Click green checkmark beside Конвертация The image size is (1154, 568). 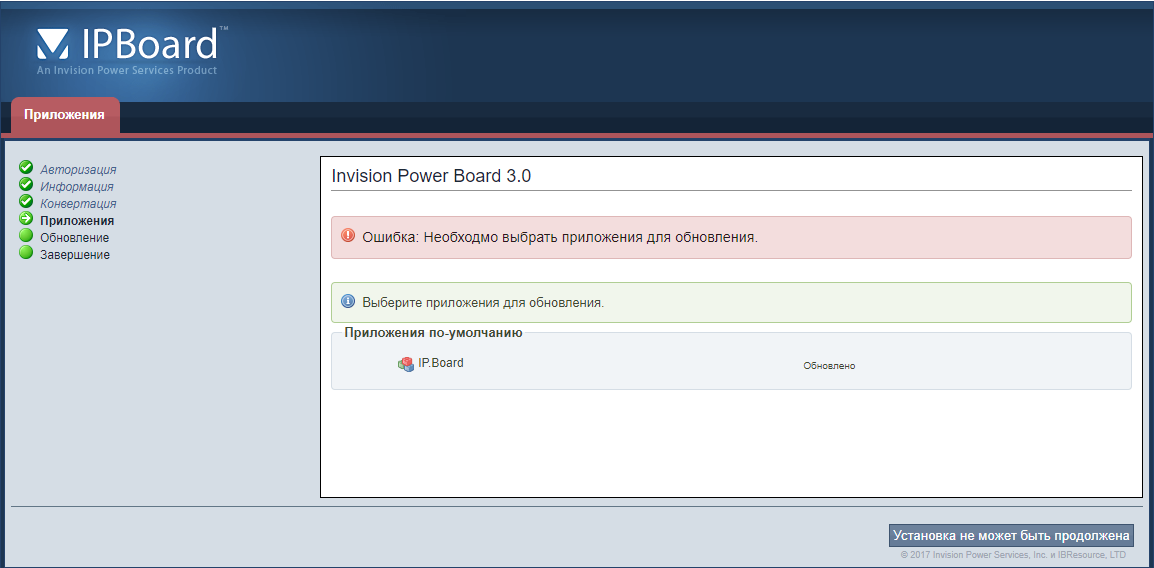(x=26, y=201)
